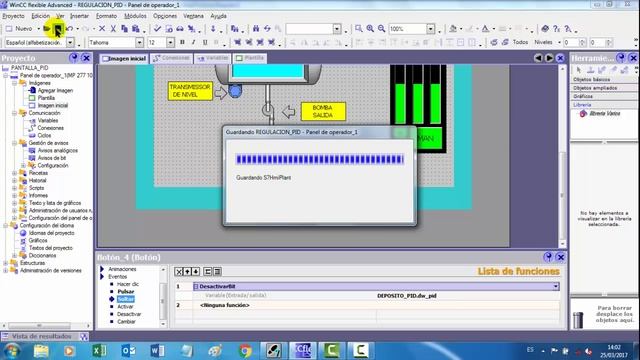Open the Español language dropdown
This screenshot has width=640, height=360.
70,42
